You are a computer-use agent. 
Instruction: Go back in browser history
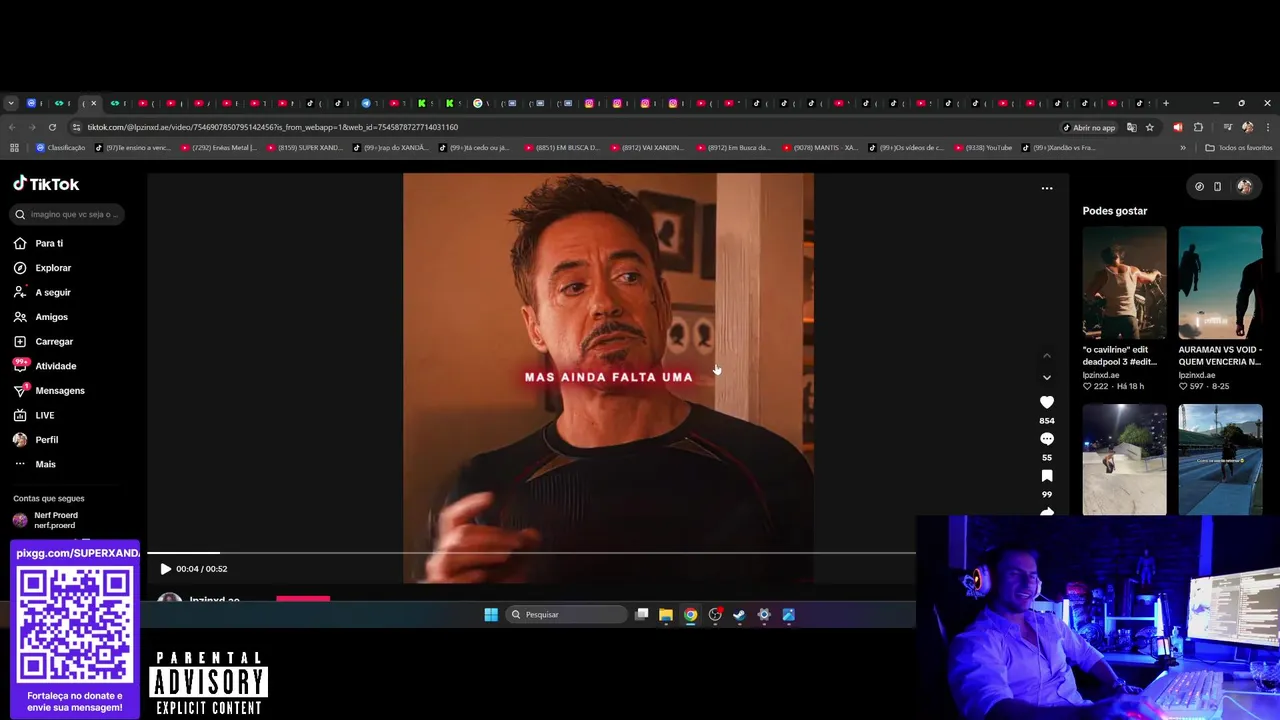pos(12,127)
